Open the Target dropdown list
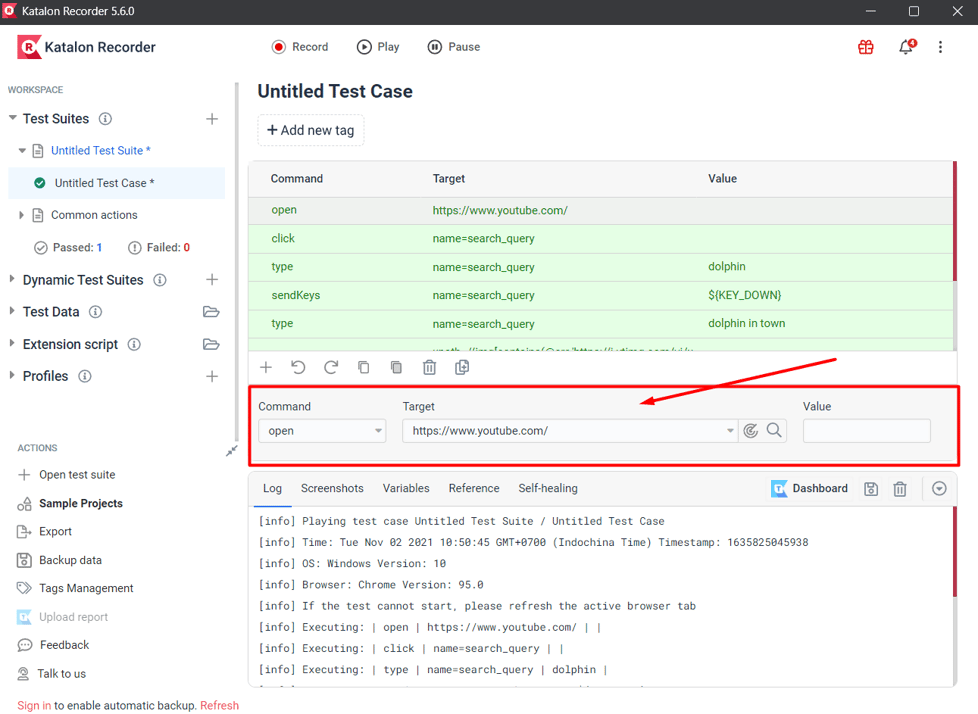Screen dimensions: 978x714 (729, 430)
